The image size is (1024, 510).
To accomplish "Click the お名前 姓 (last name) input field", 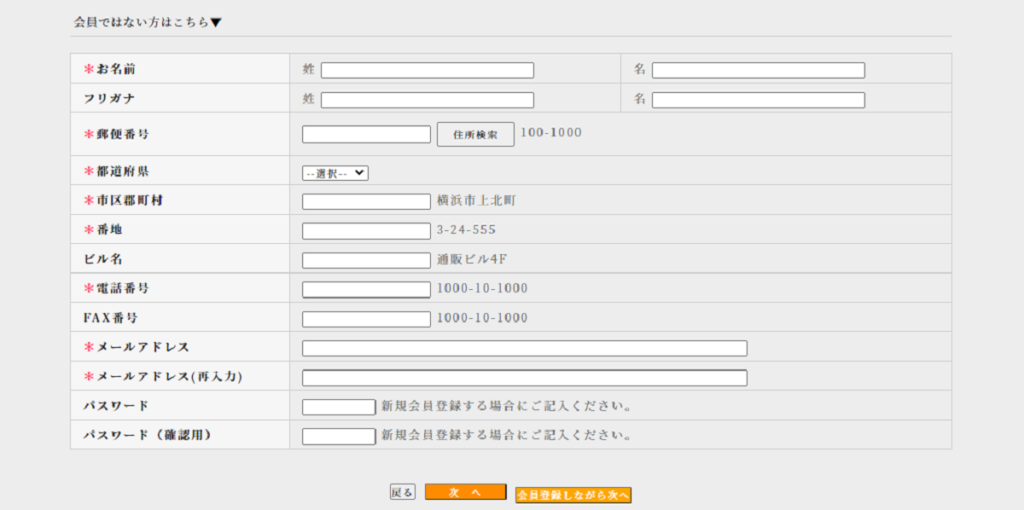I will [427, 71].
